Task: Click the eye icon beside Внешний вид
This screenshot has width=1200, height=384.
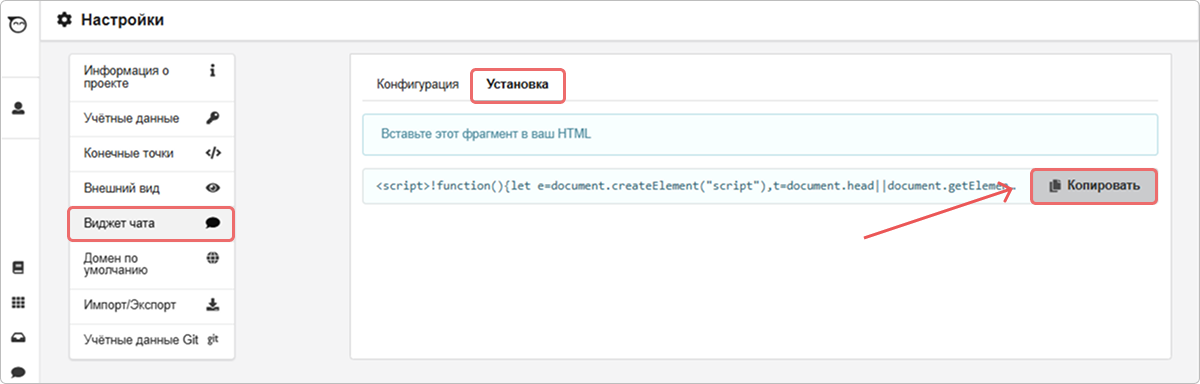Action: [212, 188]
